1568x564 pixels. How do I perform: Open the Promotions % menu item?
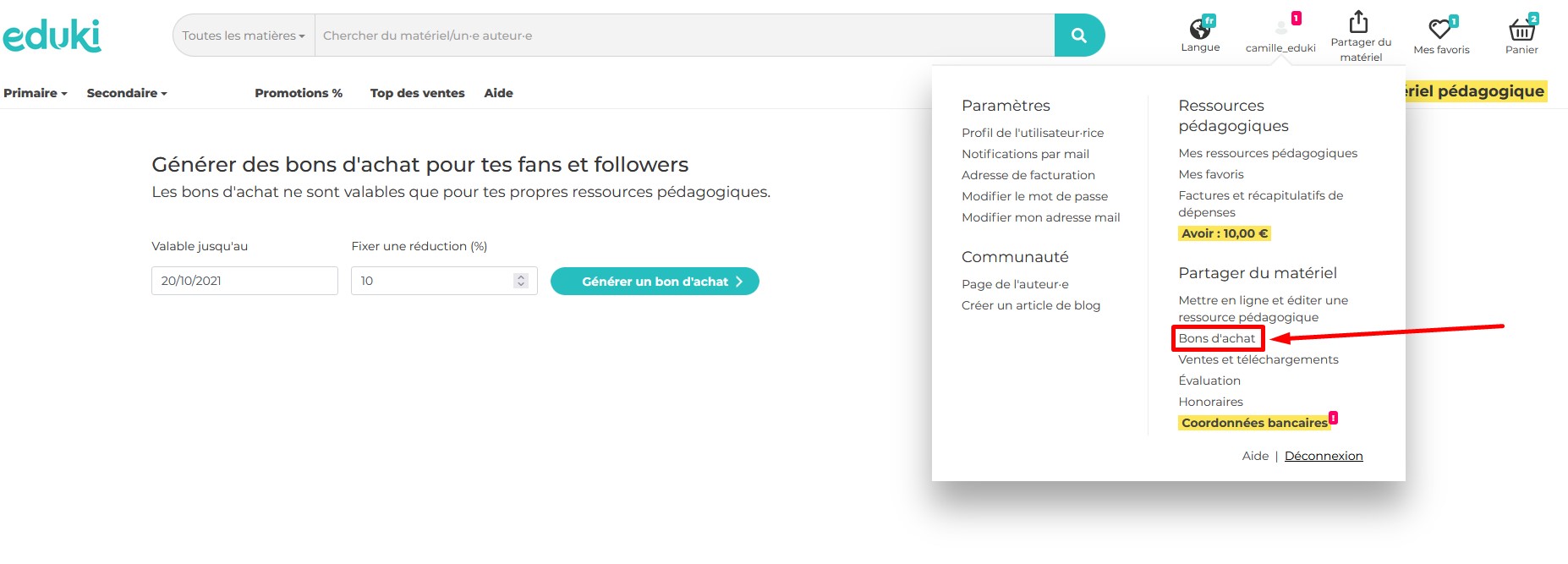[299, 93]
